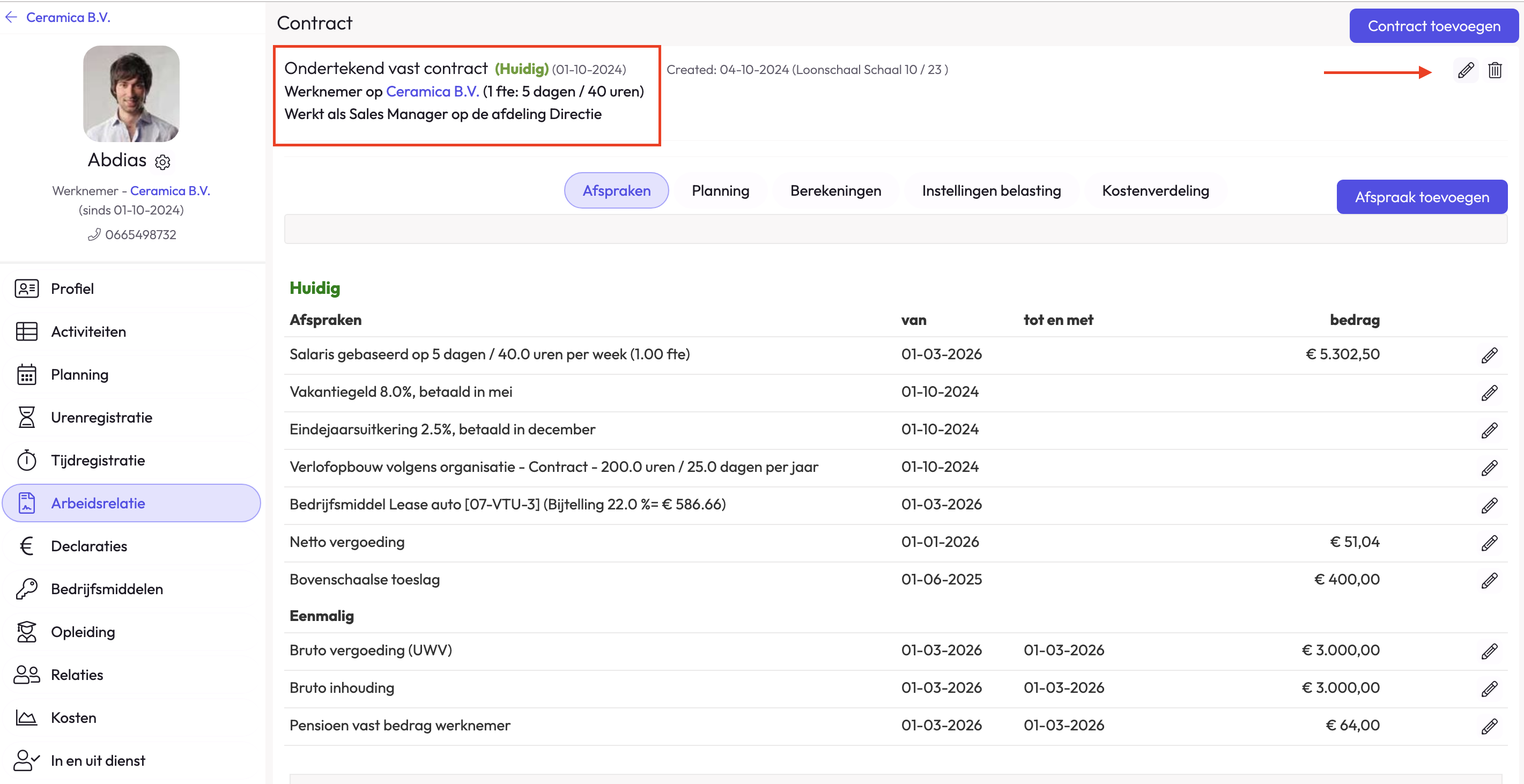This screenshot has height=784, width=1524.
Task: Delete contract using trash icon
Action: [1495, 70]
